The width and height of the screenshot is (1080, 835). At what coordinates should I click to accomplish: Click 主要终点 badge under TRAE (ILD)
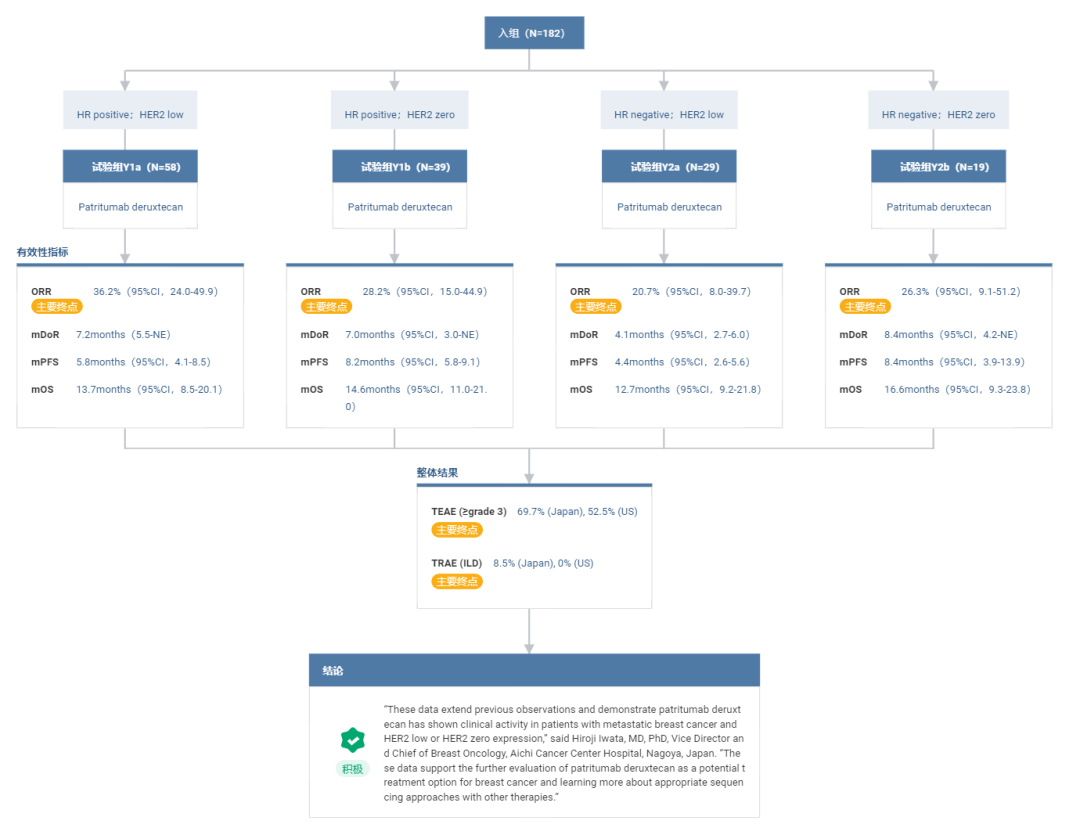click(457, 581)
